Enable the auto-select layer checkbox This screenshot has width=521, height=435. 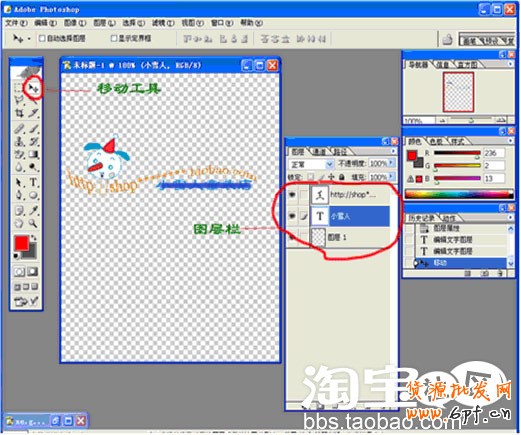click(42, 38)
